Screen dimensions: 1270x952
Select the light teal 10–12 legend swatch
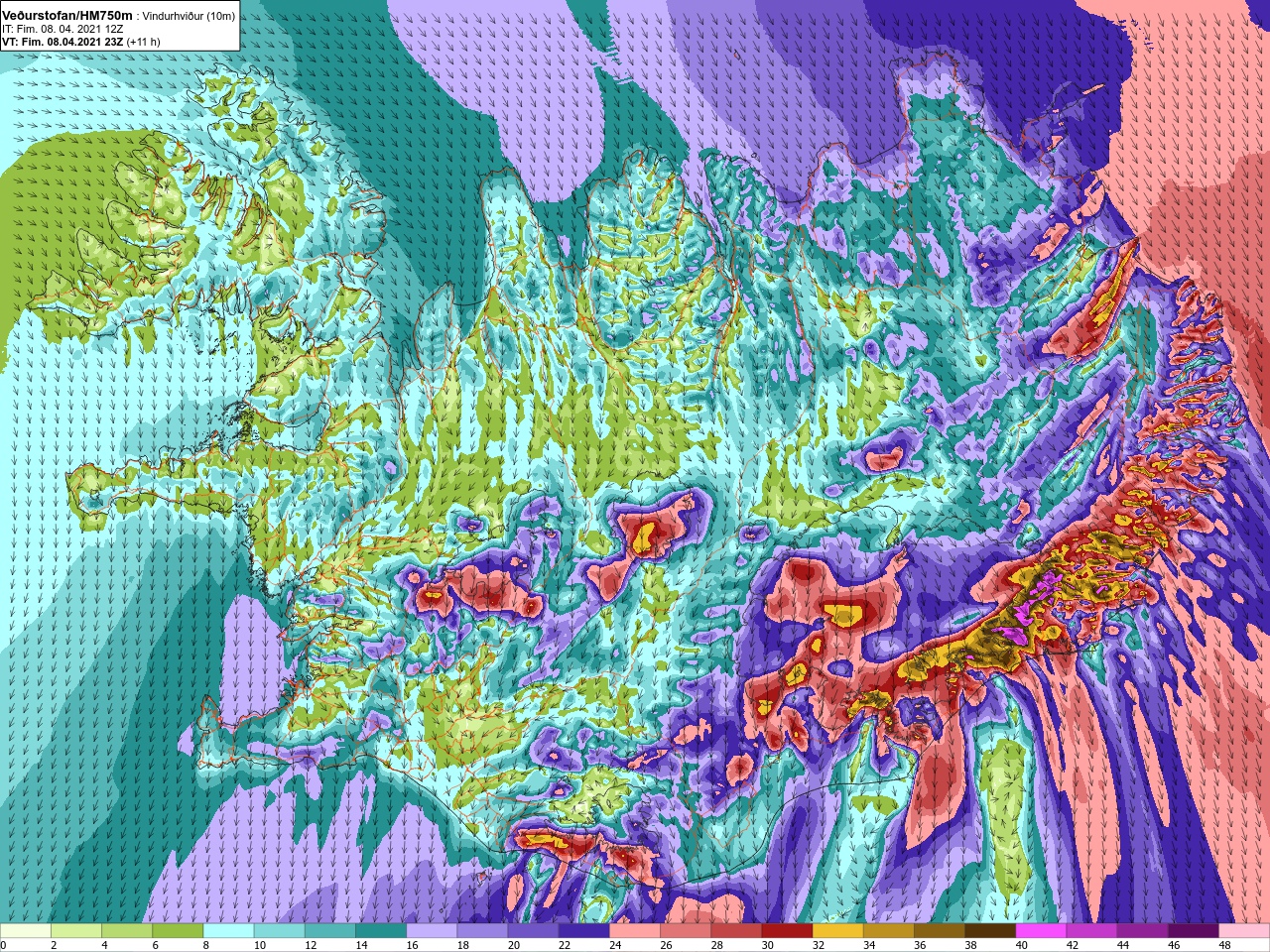pos(279,931)
